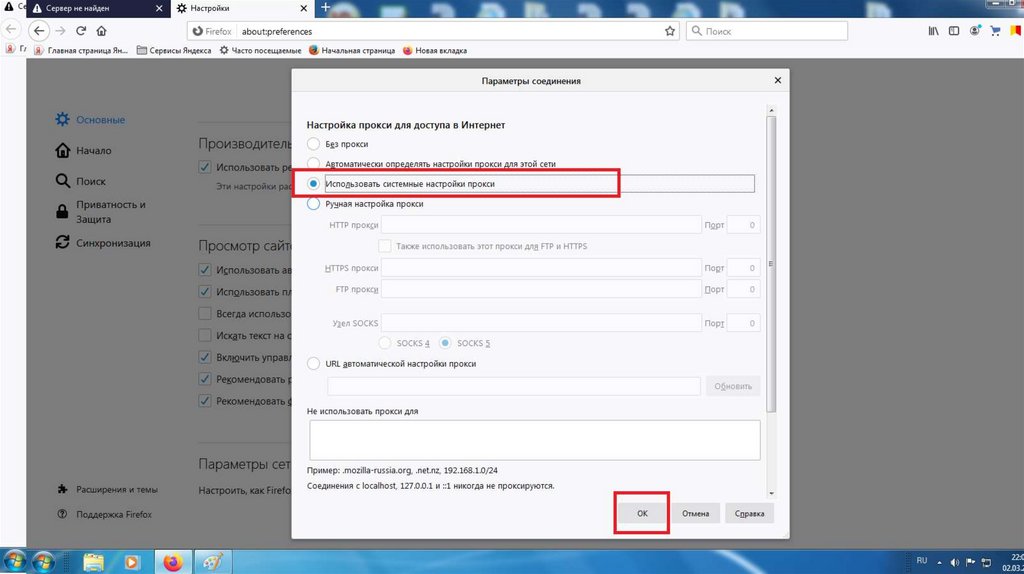Select URL автоматической настройки прокси option

pyautogui.click(x=313, y=363)
